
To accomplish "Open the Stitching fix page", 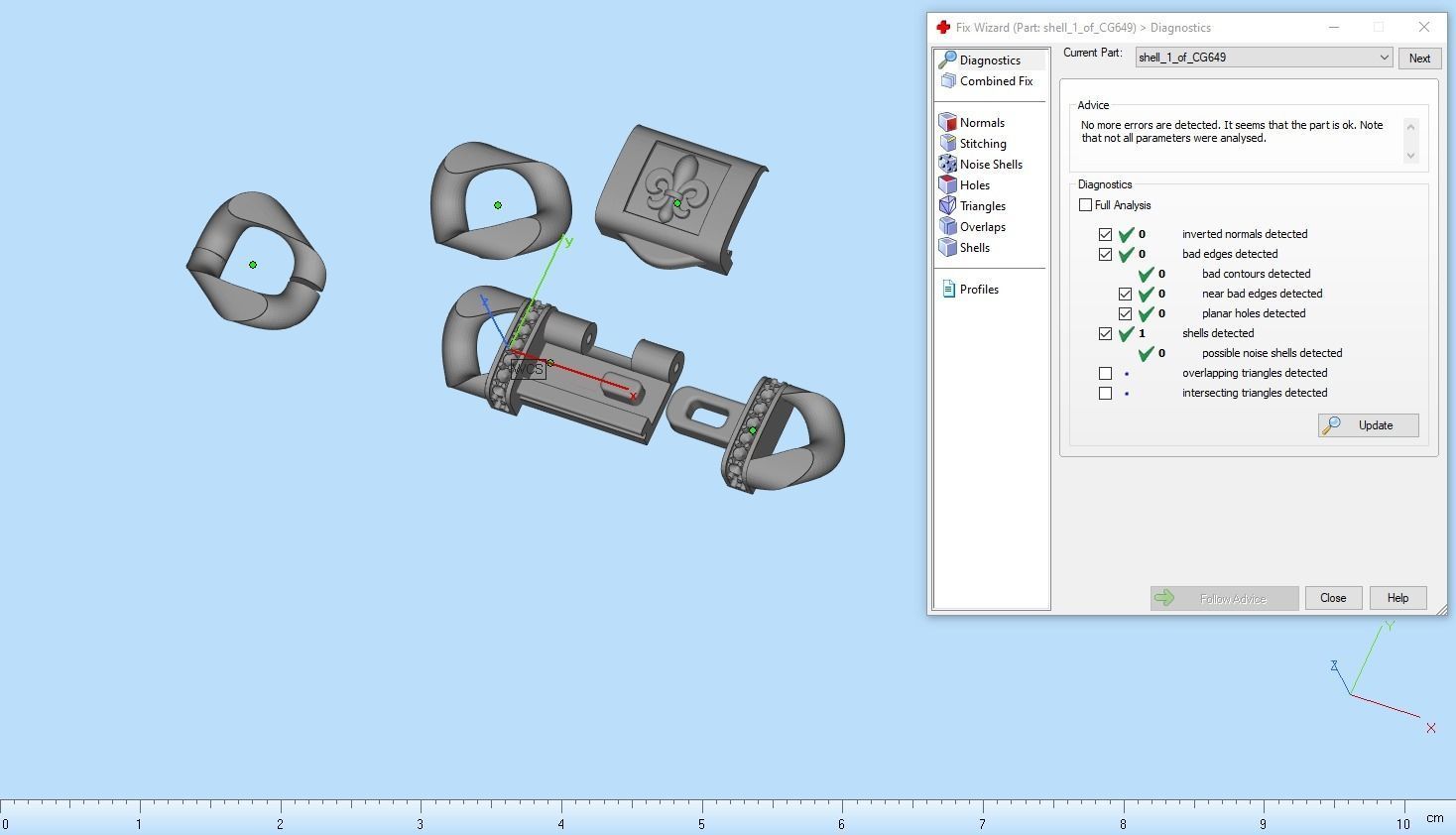I will coord(973,144).
